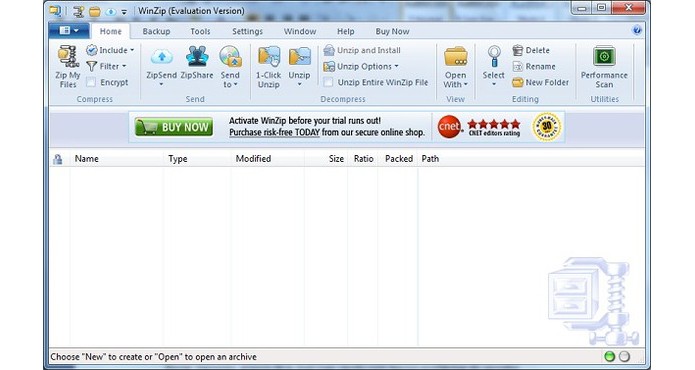Click the open folder quick access icon
The width and height of the screenshot is (695, 370).
tap(94, 12)
